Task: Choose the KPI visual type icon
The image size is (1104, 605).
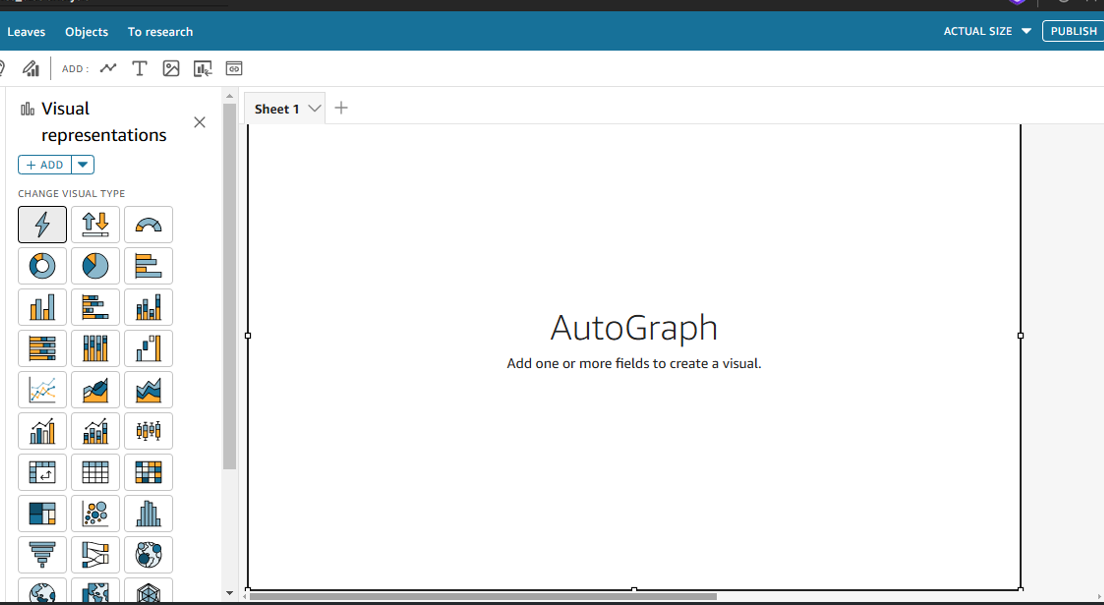Action: point(95,225)
